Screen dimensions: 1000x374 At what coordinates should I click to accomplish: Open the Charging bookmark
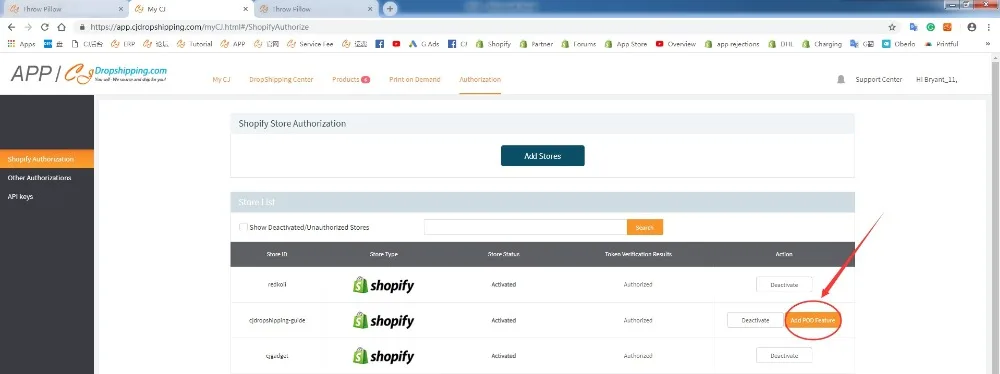point(822,44)
